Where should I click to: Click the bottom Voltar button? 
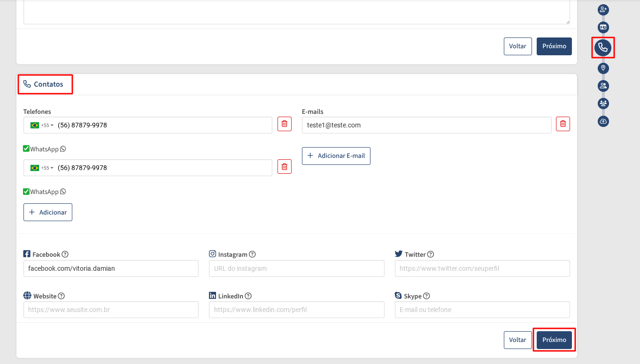click(x=518, y=340)
